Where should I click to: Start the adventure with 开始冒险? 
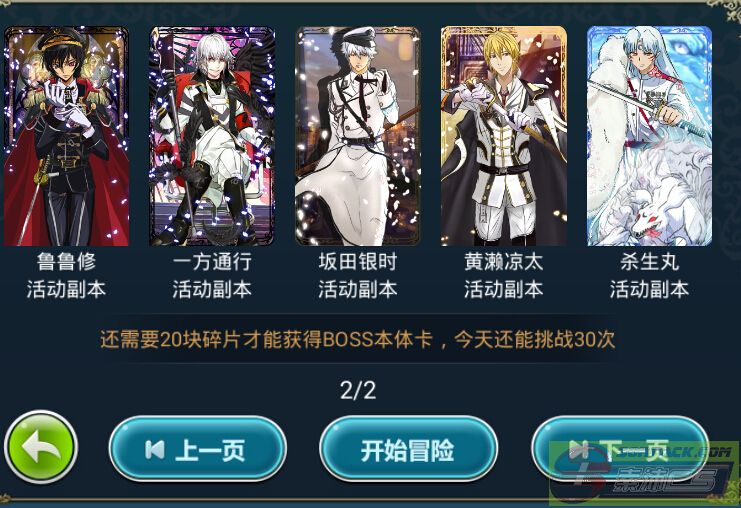[408, 449]
